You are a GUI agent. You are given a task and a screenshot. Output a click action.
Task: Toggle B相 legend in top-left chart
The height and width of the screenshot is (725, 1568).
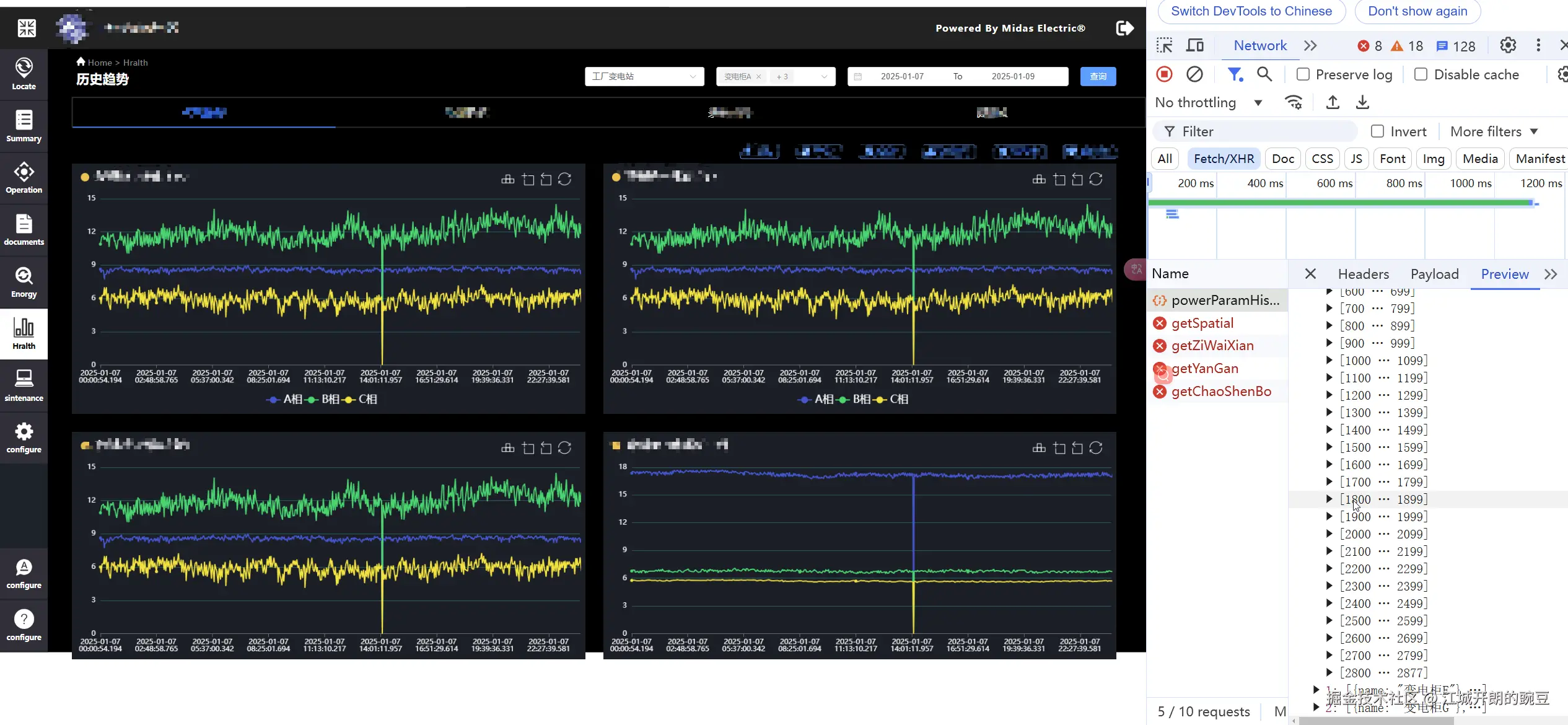click(x=322, y=400)
